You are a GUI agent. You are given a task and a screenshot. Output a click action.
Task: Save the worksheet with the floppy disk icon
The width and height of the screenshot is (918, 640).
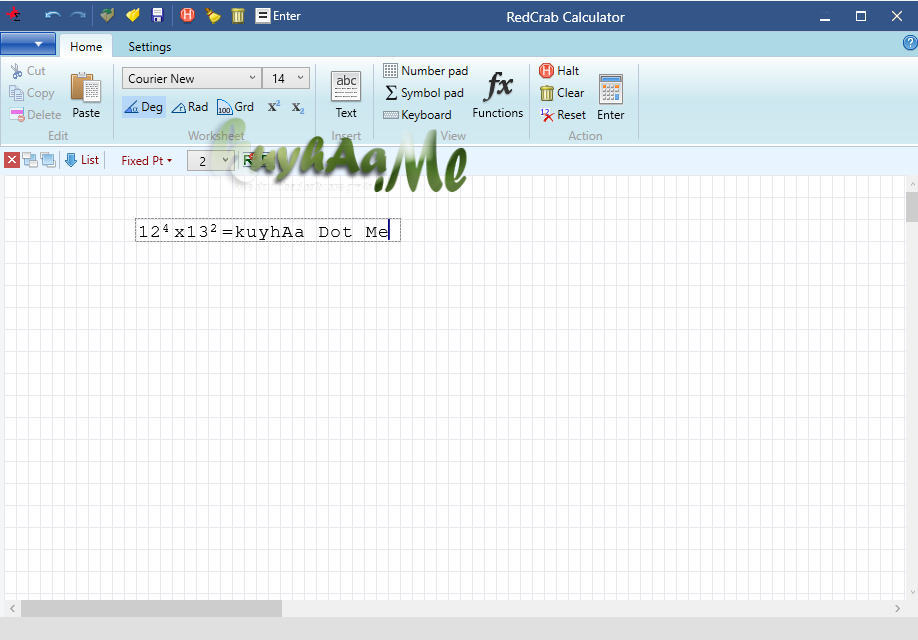pyautogui.click(x=157, y=15)
